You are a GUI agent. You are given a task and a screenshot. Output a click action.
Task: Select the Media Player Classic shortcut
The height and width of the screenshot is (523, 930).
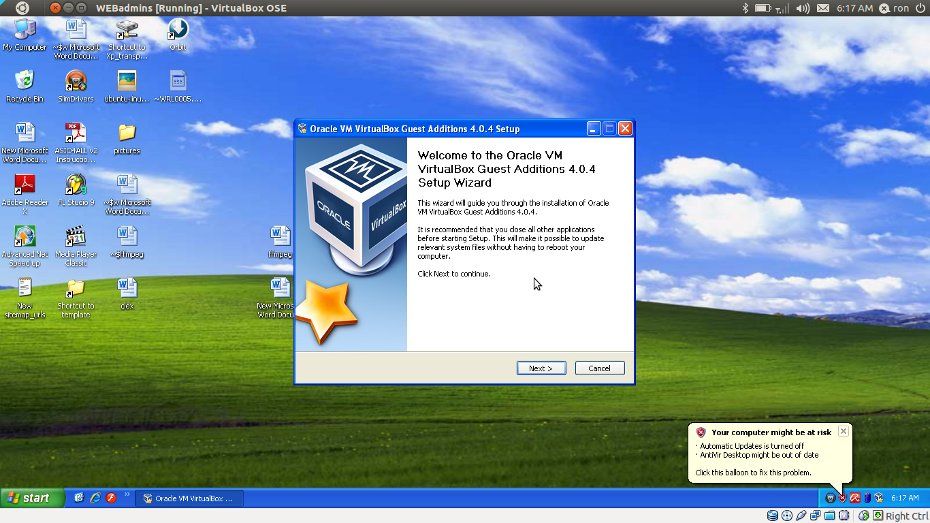click(x=76, y=246)
